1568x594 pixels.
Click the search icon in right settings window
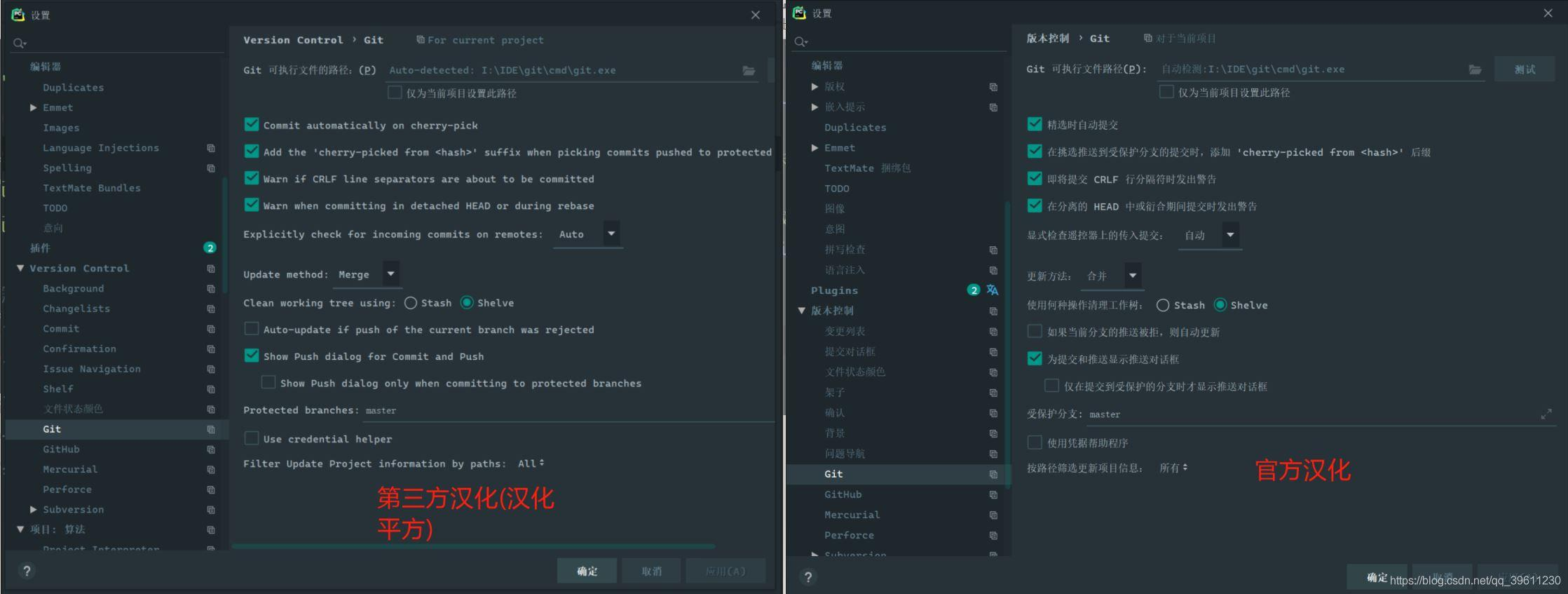pyautogui.click(x=800, y=42)
